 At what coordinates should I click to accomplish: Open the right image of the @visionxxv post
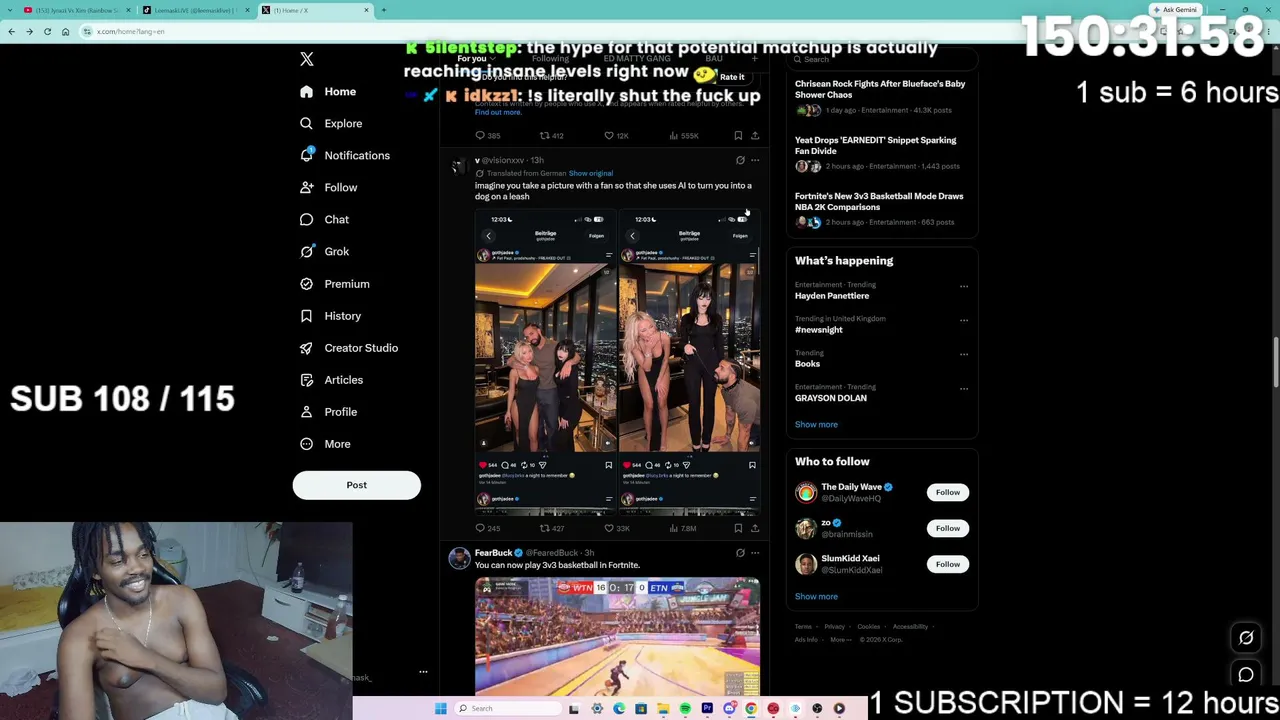tap(689, 361)
